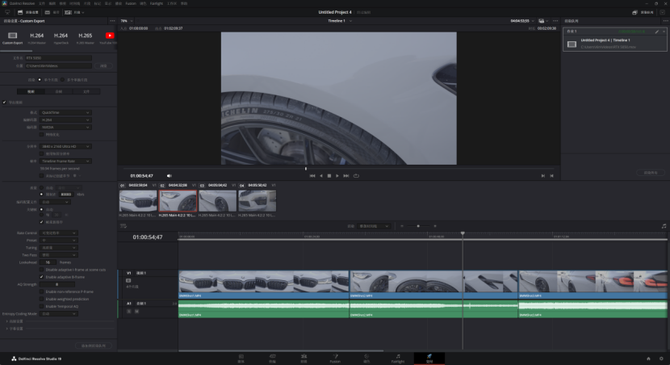Expand the Timeline Frame Rate dropdown
Viewport: 670px width, 365px height.
tap(65, 161)
